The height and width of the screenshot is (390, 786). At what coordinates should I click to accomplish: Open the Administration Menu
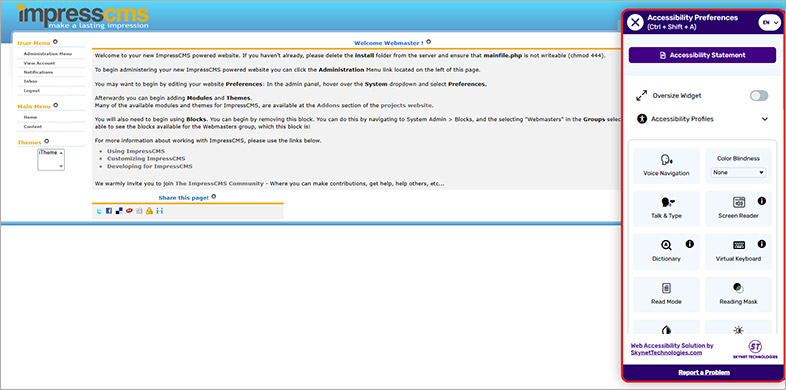(x=48, y=54)
